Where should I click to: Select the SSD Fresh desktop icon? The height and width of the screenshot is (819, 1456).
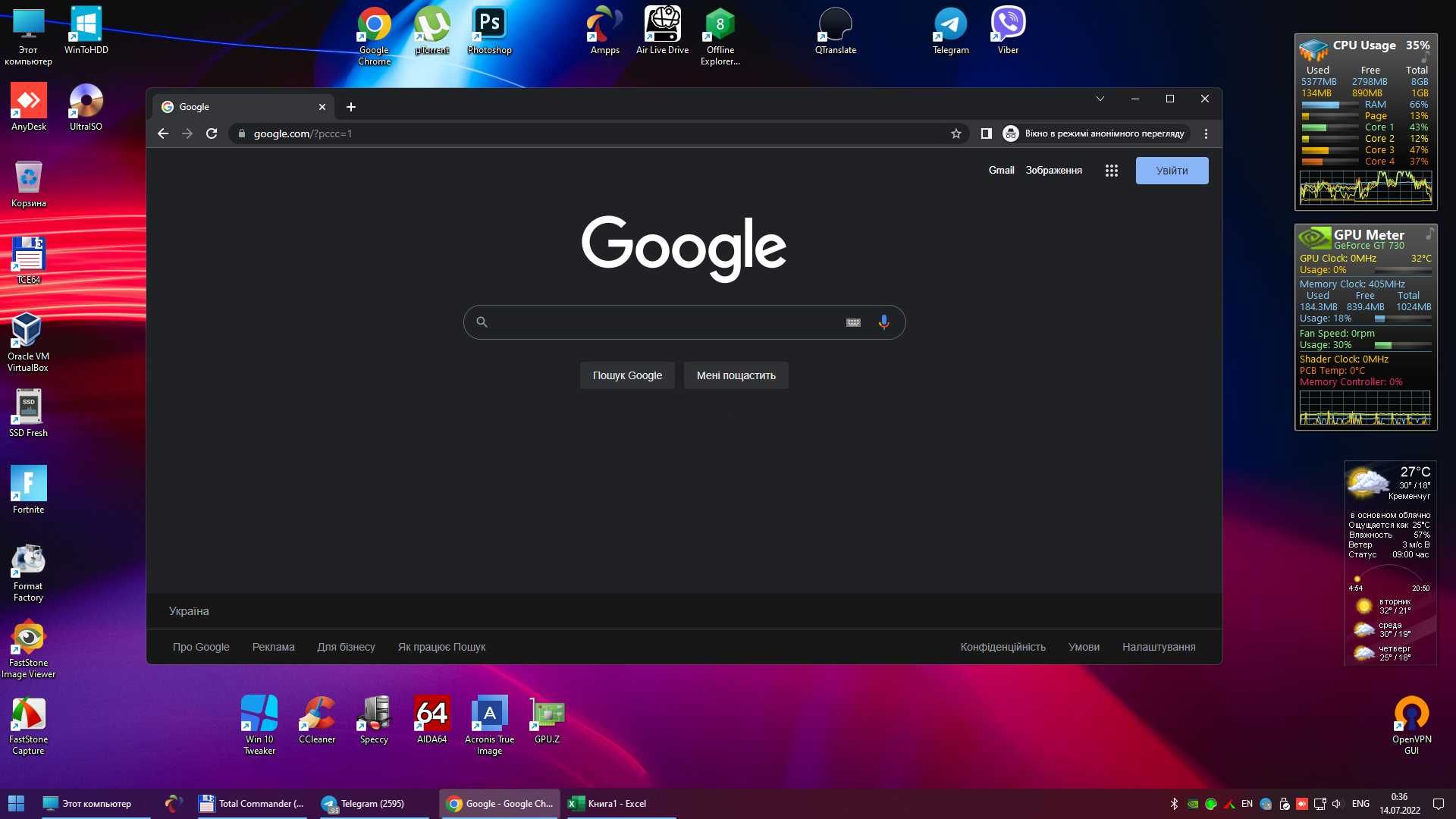point(28,413)
